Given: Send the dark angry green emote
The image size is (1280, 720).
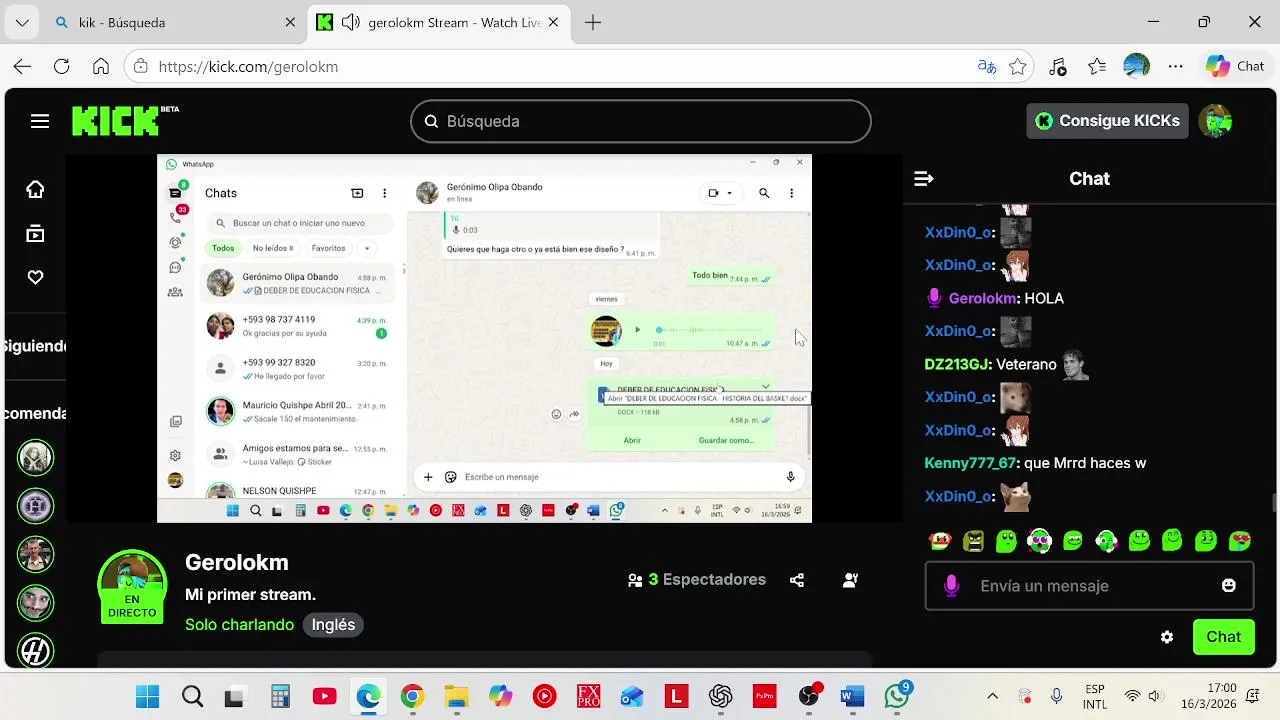Looking at the screenshot, I should click(x=973, y=541).
